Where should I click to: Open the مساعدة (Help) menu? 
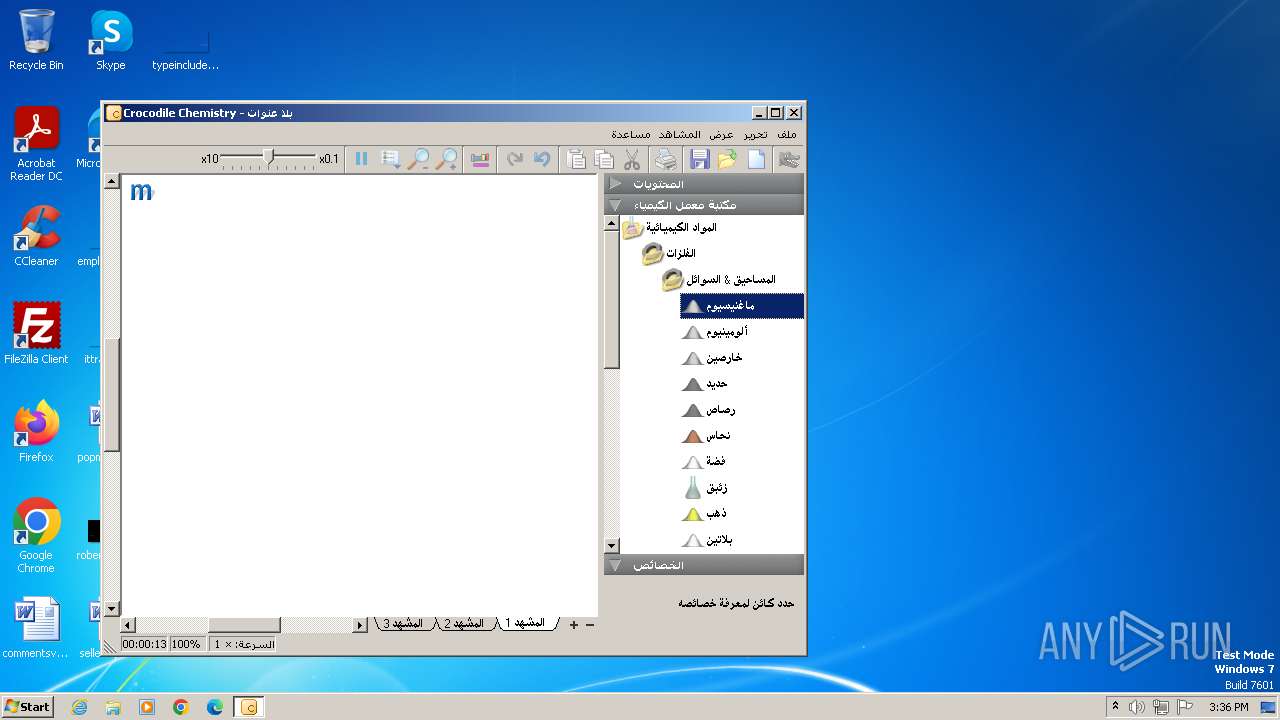click(631, 134)
